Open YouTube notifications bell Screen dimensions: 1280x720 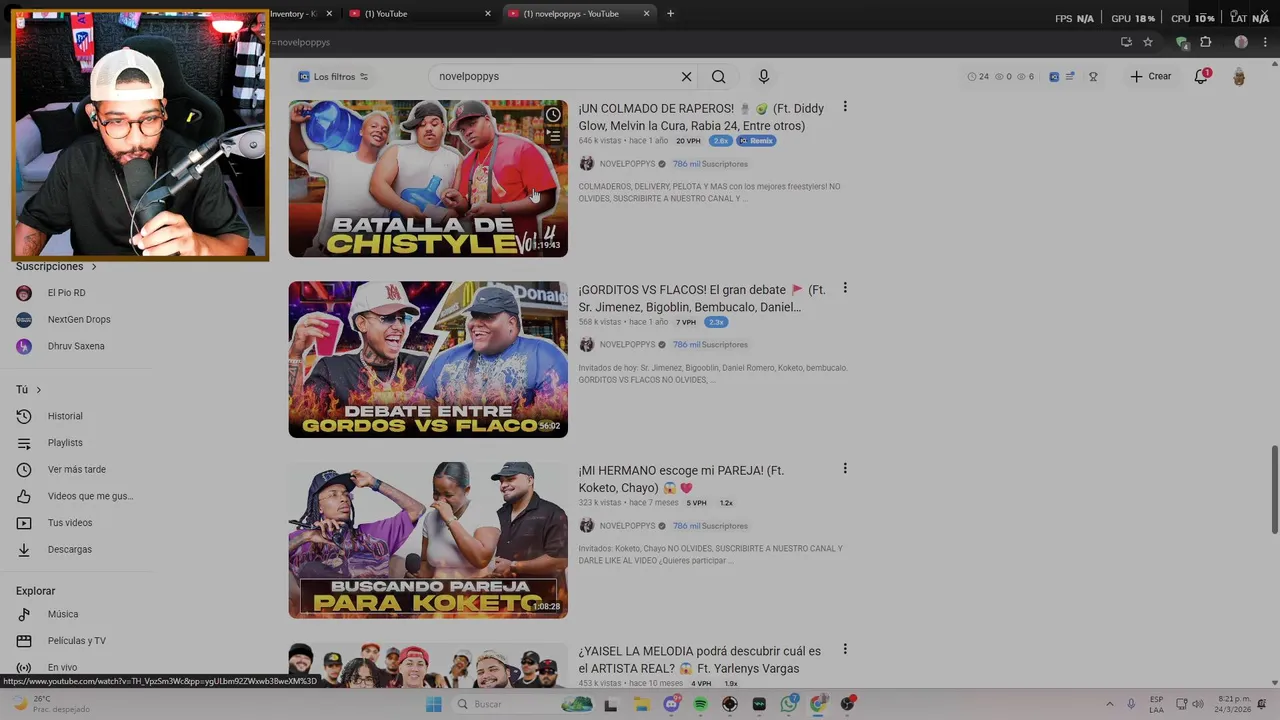click(1202, 76)
